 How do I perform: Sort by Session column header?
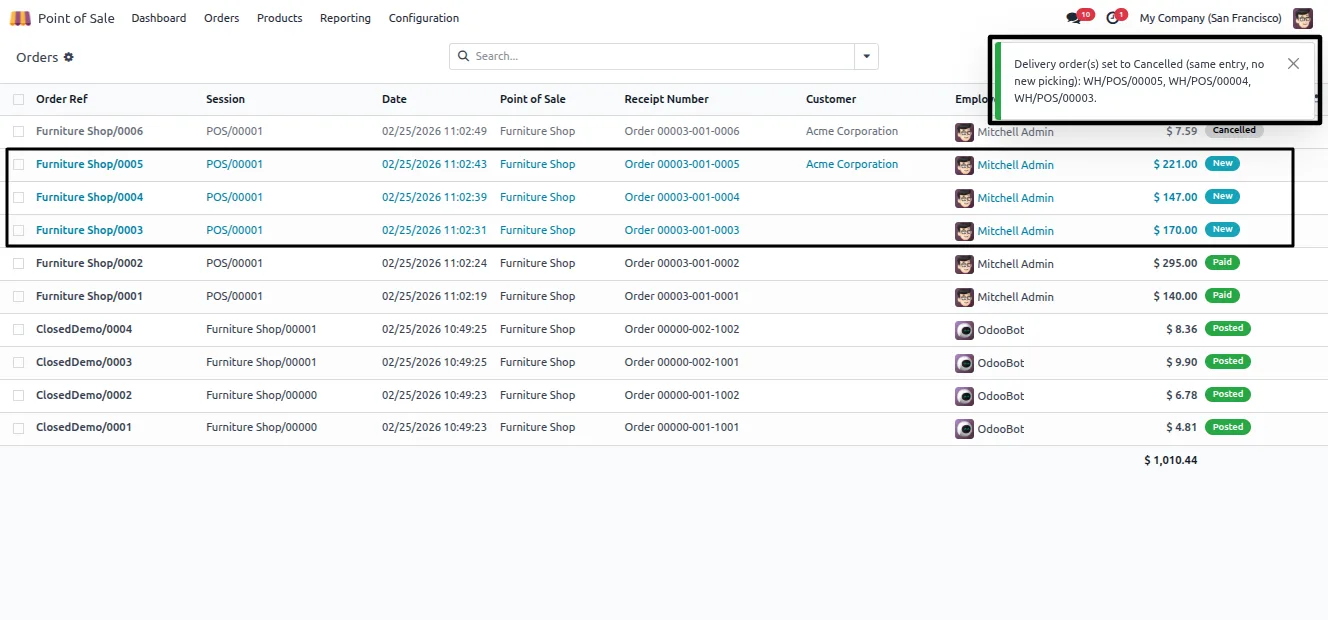point(225,99)
